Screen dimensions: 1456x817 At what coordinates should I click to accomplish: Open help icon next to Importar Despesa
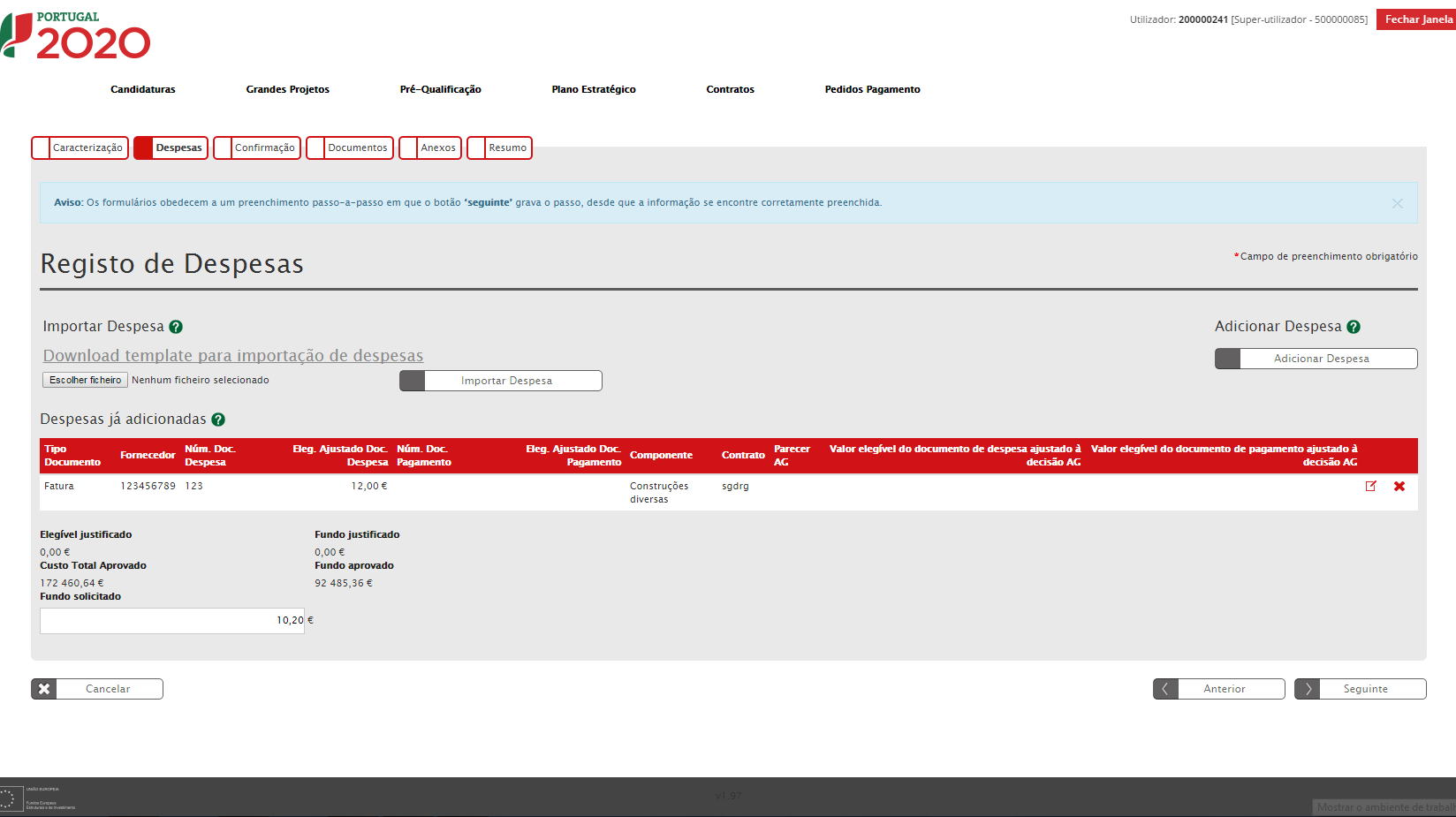click(176, 327)
